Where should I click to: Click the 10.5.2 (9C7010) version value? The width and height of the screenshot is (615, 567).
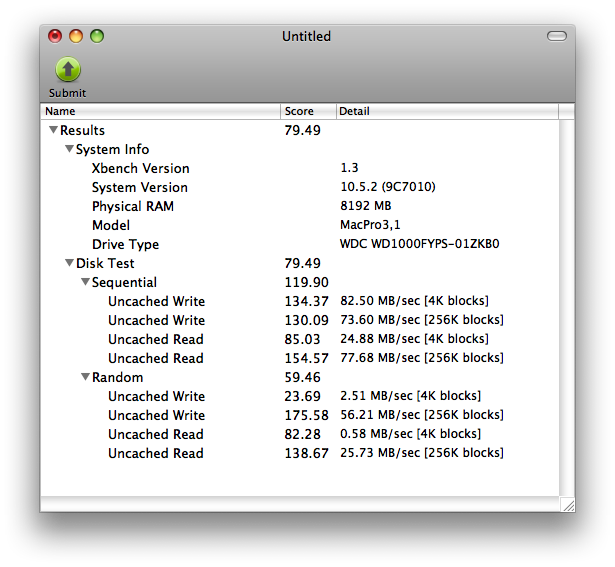[388, 187]
